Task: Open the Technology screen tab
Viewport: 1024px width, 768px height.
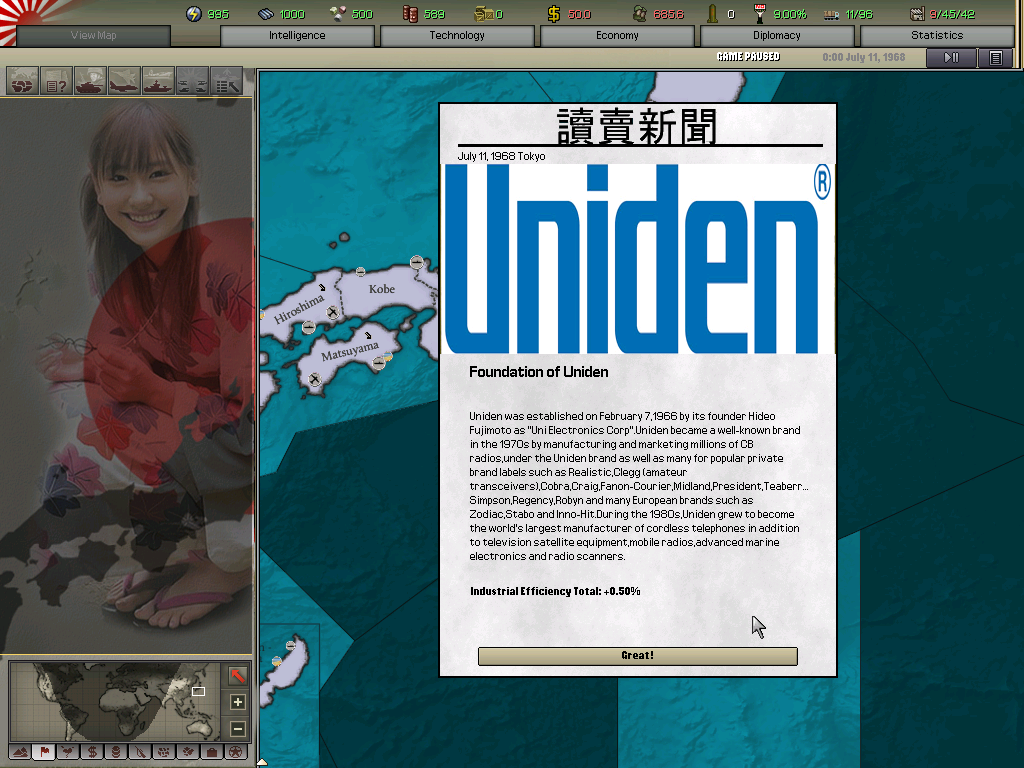Action: click(458, 35)
